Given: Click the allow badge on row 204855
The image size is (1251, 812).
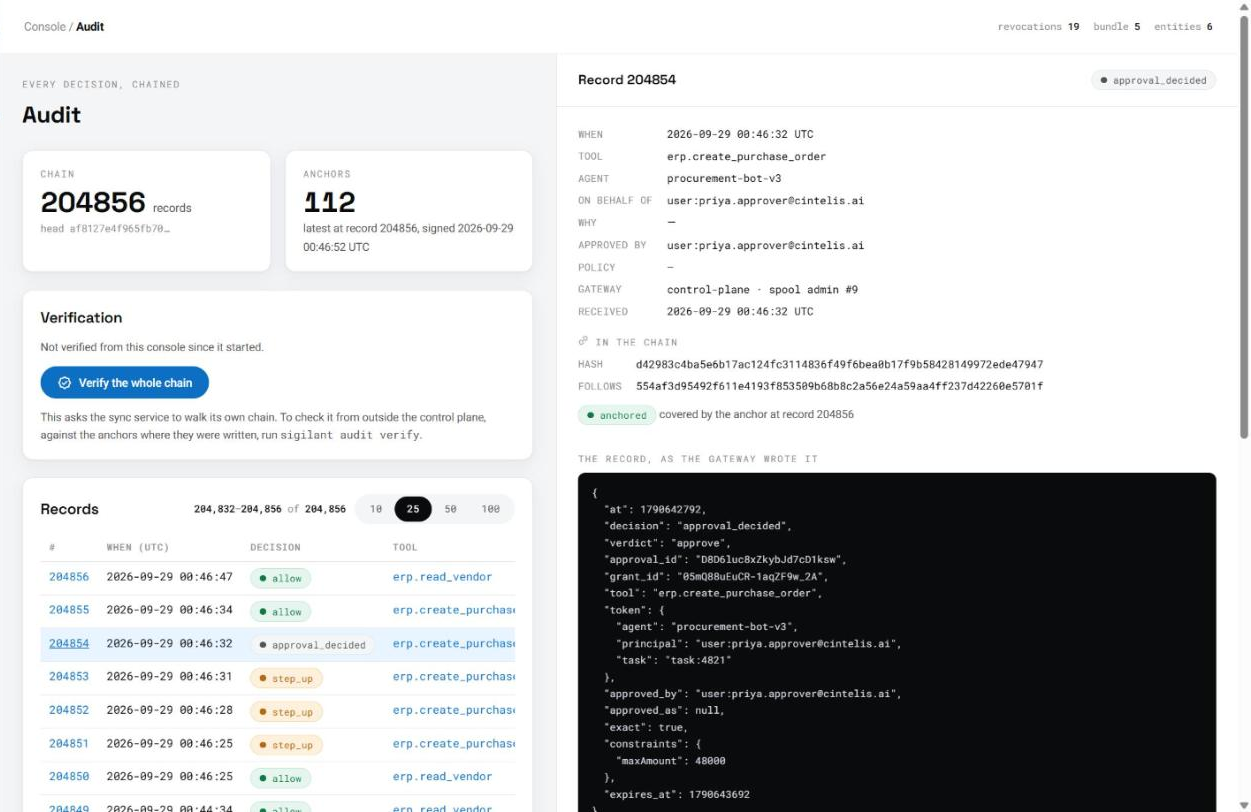Looking at the screenshot, I should point(281,612).
